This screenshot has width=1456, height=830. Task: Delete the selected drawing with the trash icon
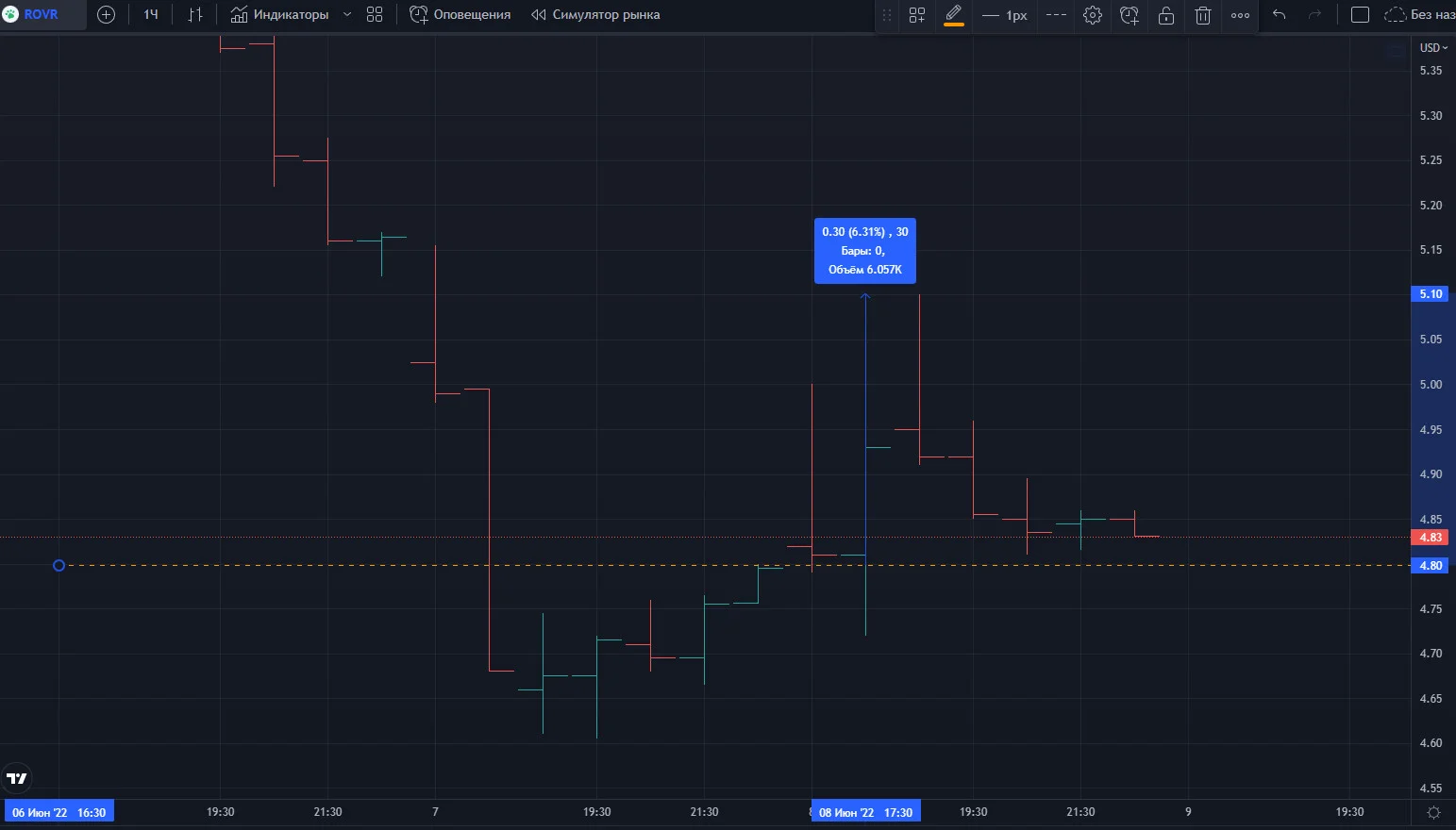click(x=1203, y=15)
